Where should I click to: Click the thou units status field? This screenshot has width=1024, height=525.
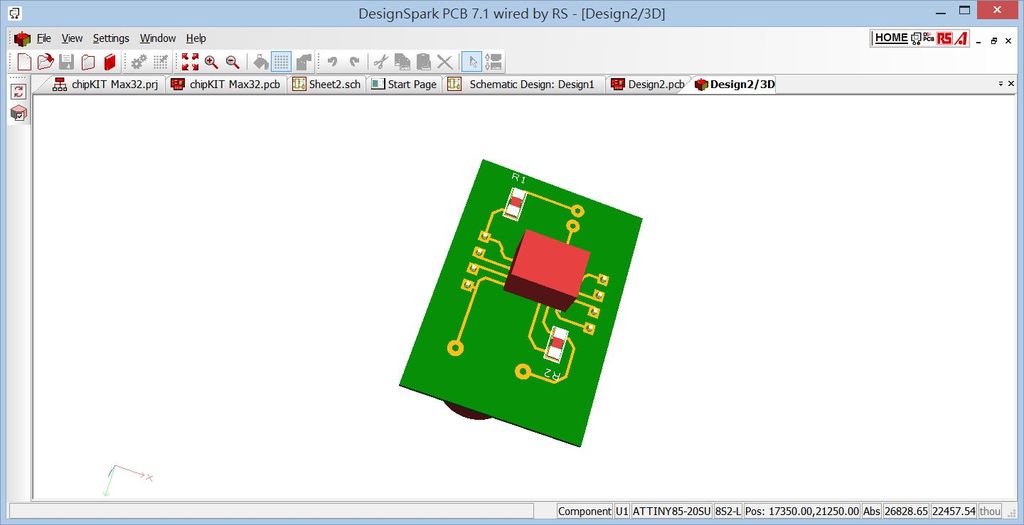990,511
